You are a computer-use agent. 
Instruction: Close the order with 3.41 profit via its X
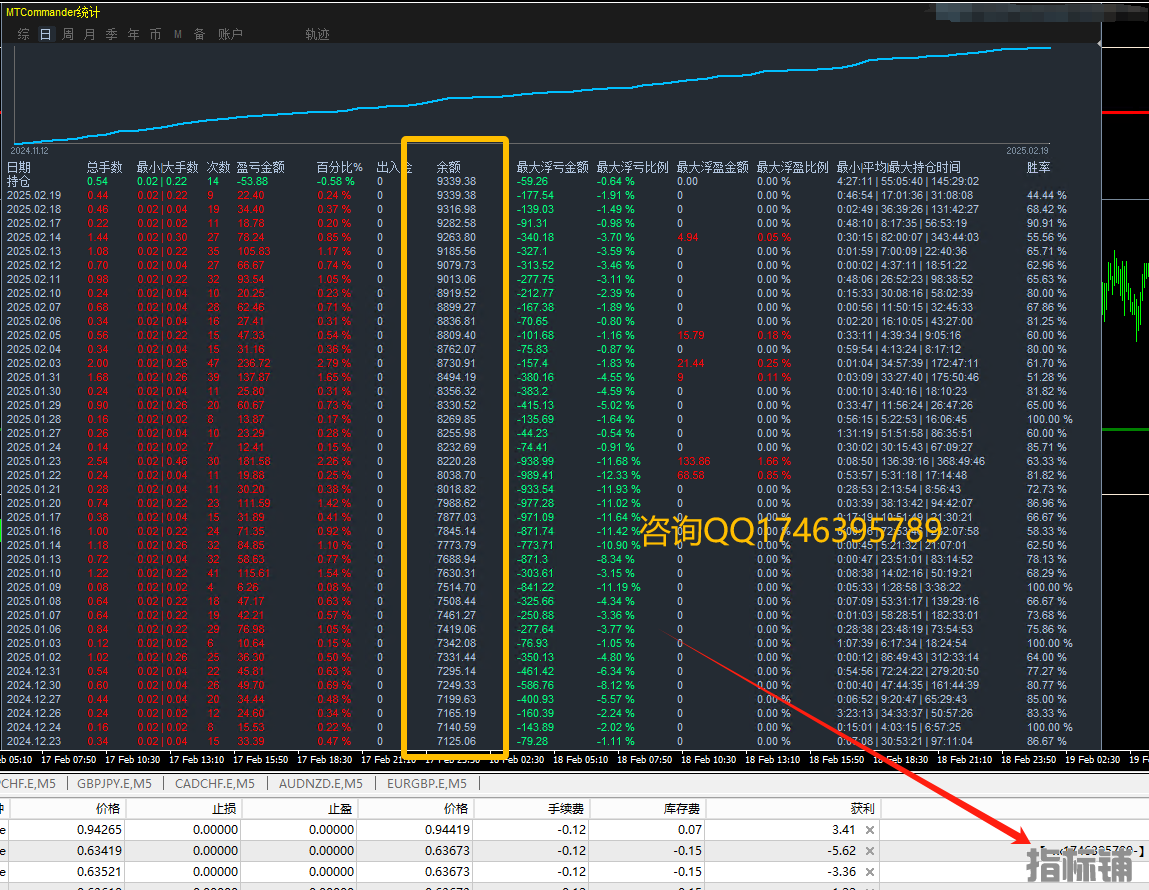pos(869,830)
